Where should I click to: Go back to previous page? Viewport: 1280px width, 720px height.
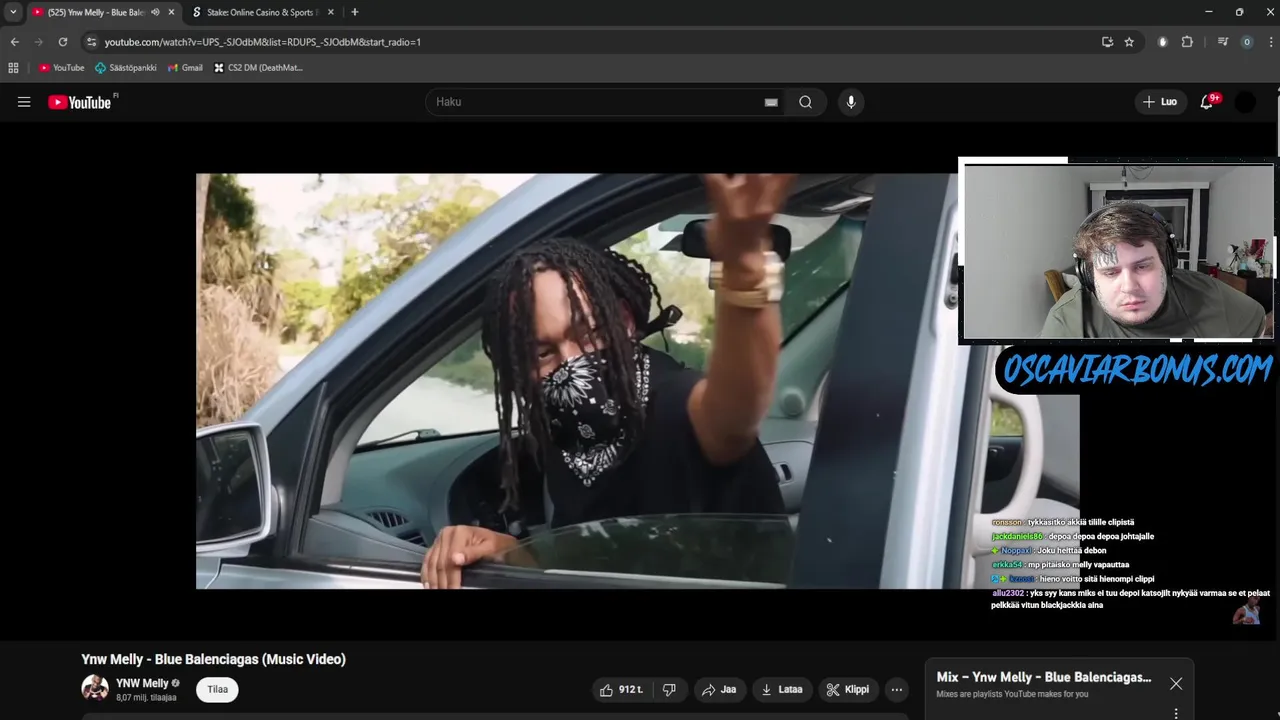tap(14, 42)
